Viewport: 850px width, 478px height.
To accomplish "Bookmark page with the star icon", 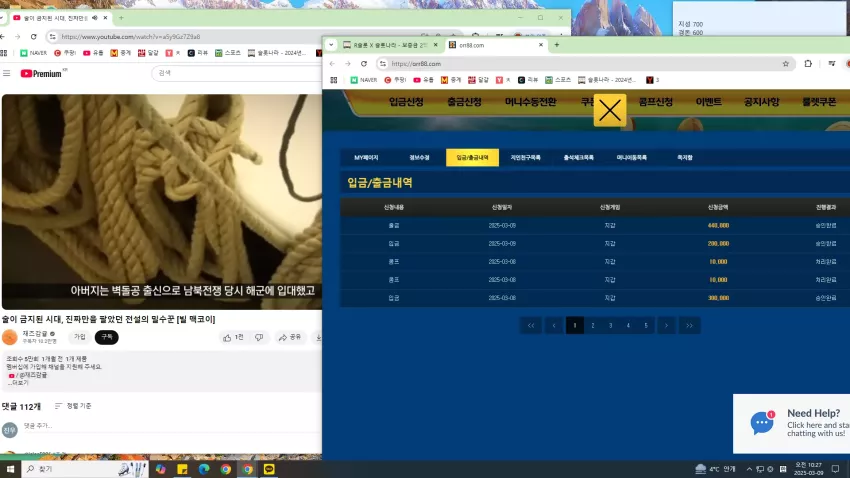I will coord(785,63).
